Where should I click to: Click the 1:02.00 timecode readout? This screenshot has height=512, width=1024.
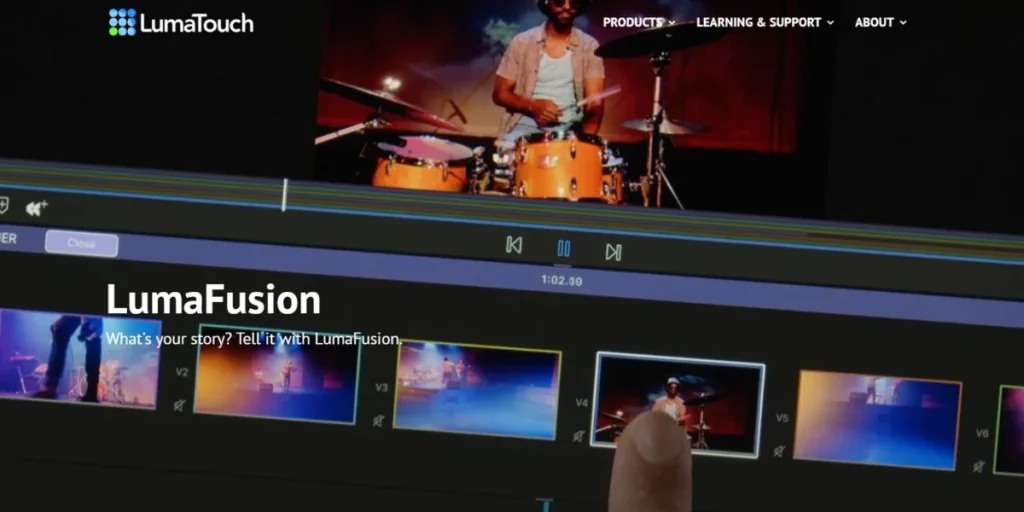tap(562, 281)
